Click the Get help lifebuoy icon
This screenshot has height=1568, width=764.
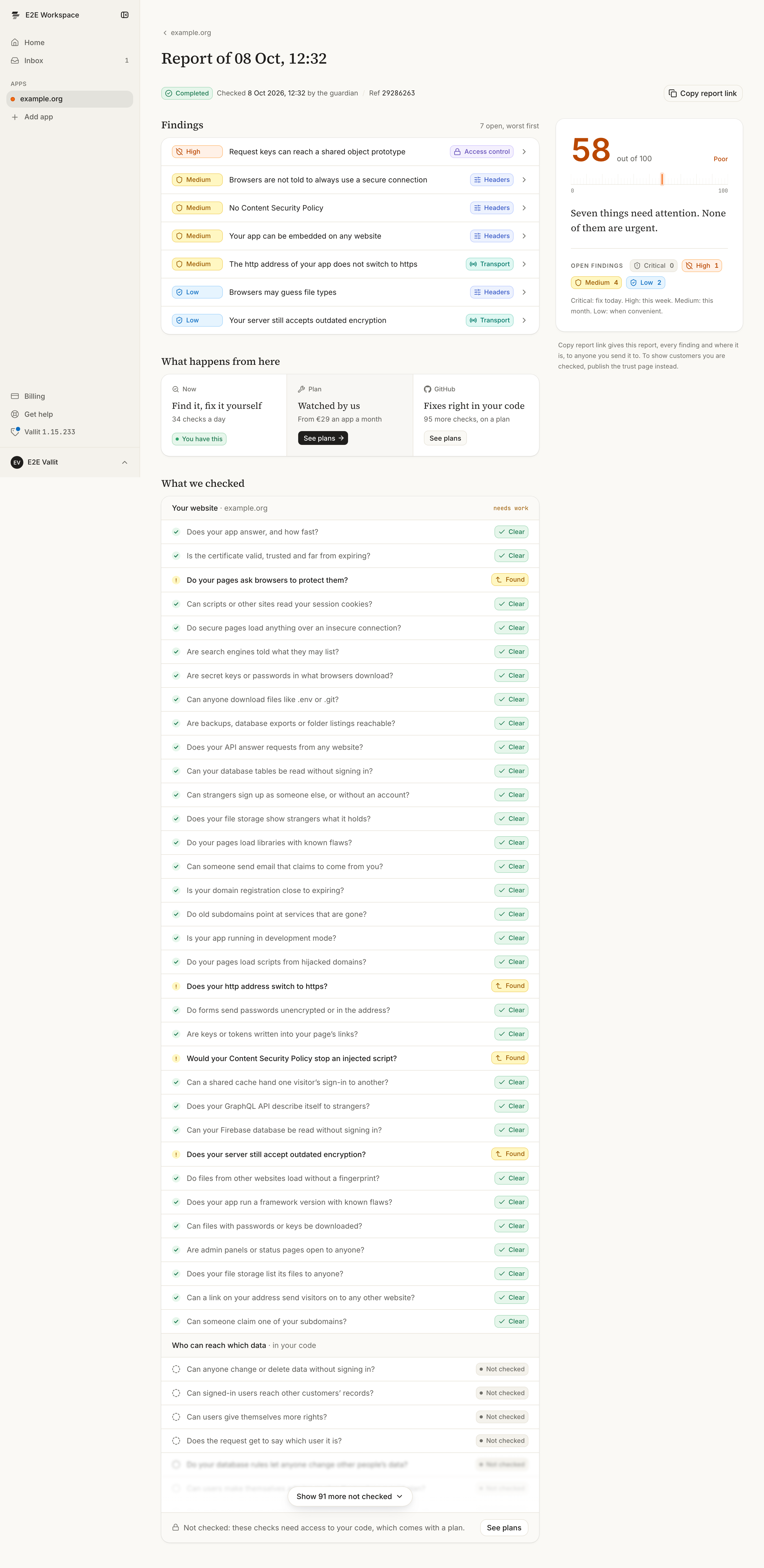15,414
